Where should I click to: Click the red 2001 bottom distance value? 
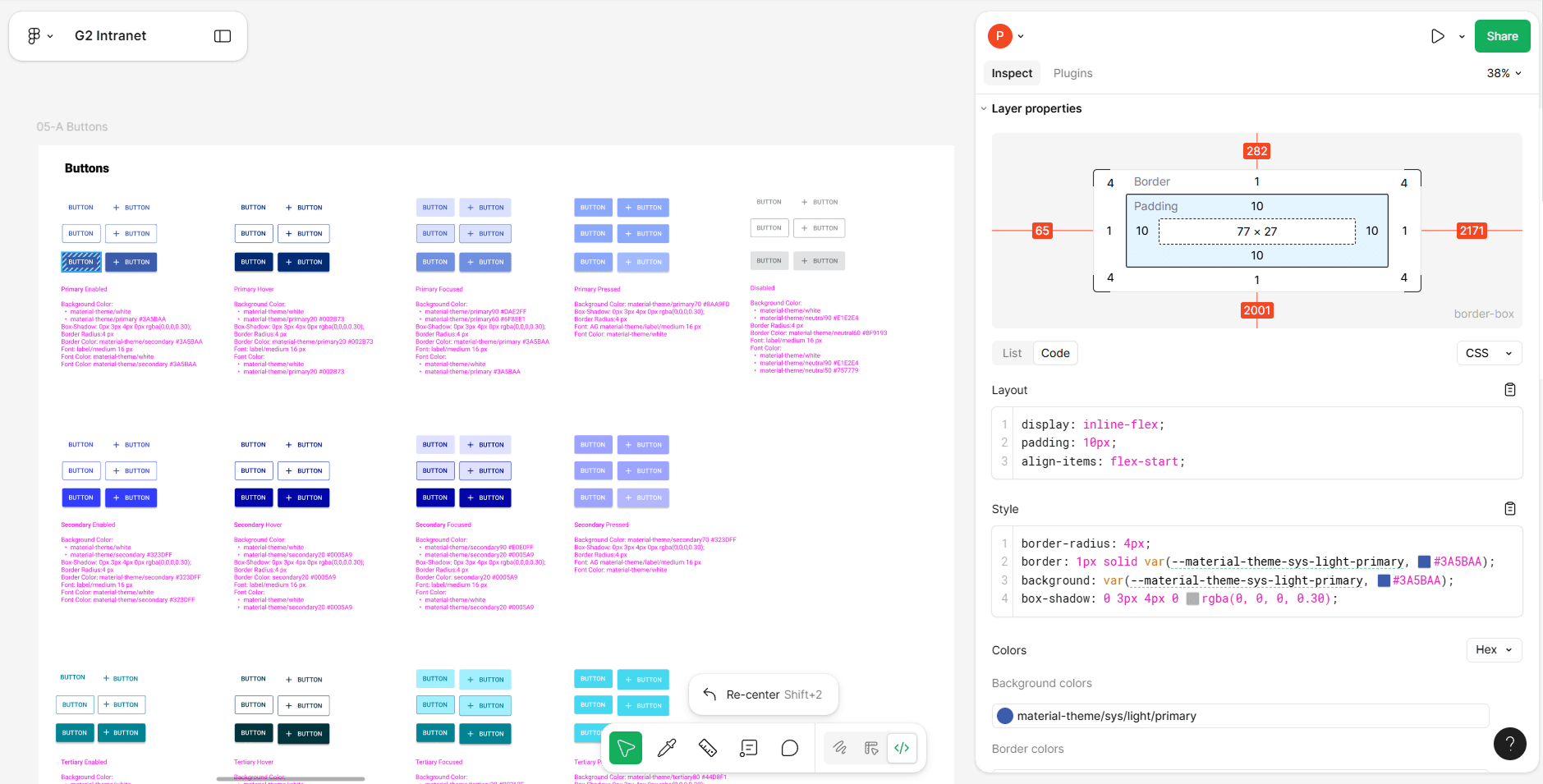pos(1256,310)
